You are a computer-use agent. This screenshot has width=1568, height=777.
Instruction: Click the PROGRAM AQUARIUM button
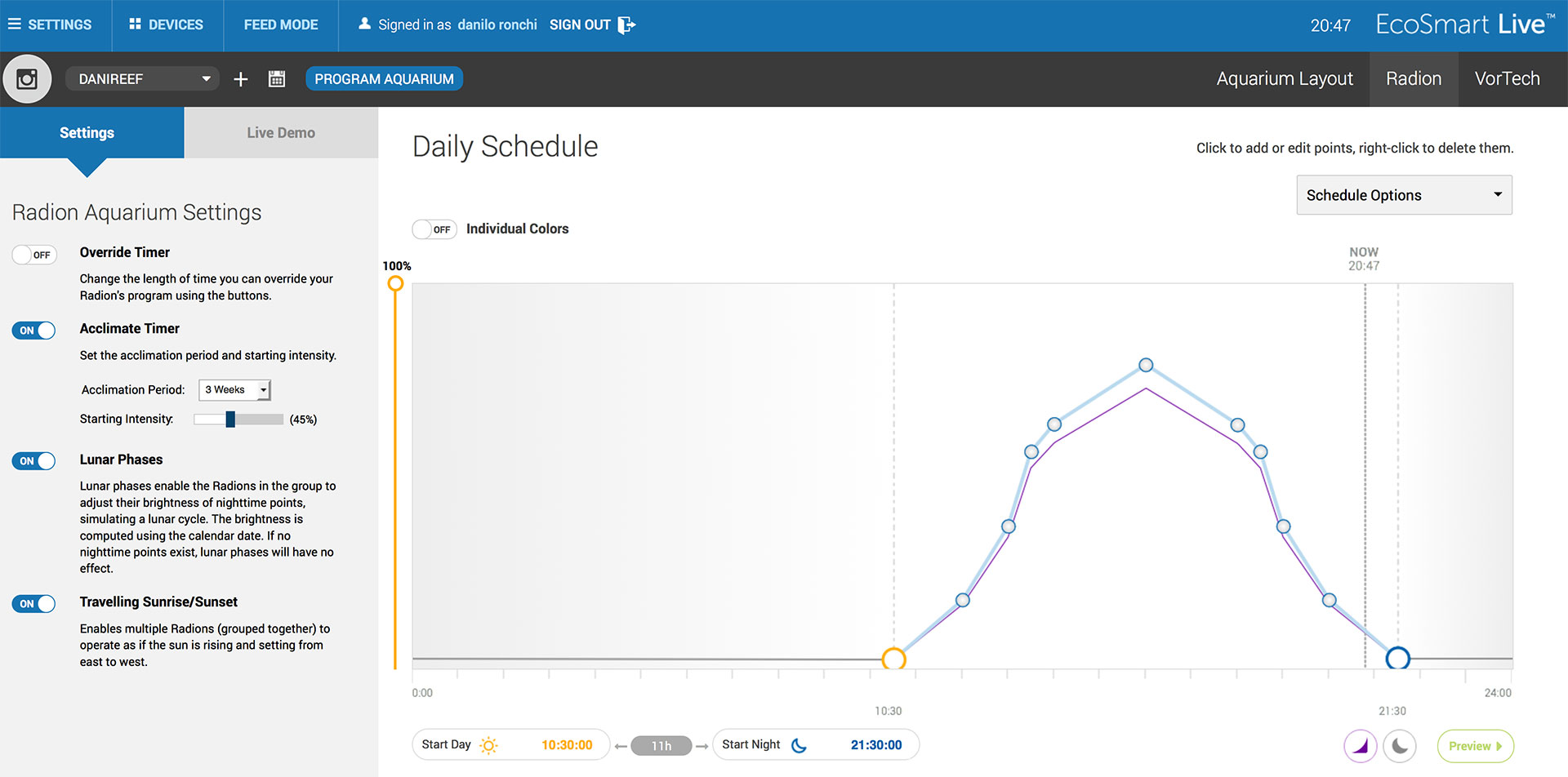tap(384, 79)
